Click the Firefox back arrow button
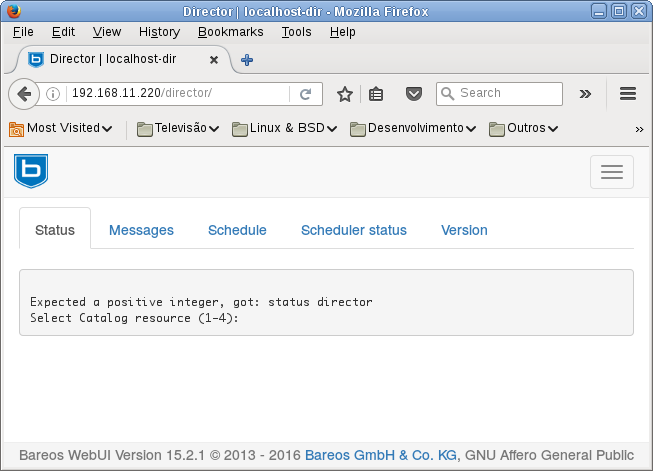This screenshot has width=653, height=471. point(24,94)
